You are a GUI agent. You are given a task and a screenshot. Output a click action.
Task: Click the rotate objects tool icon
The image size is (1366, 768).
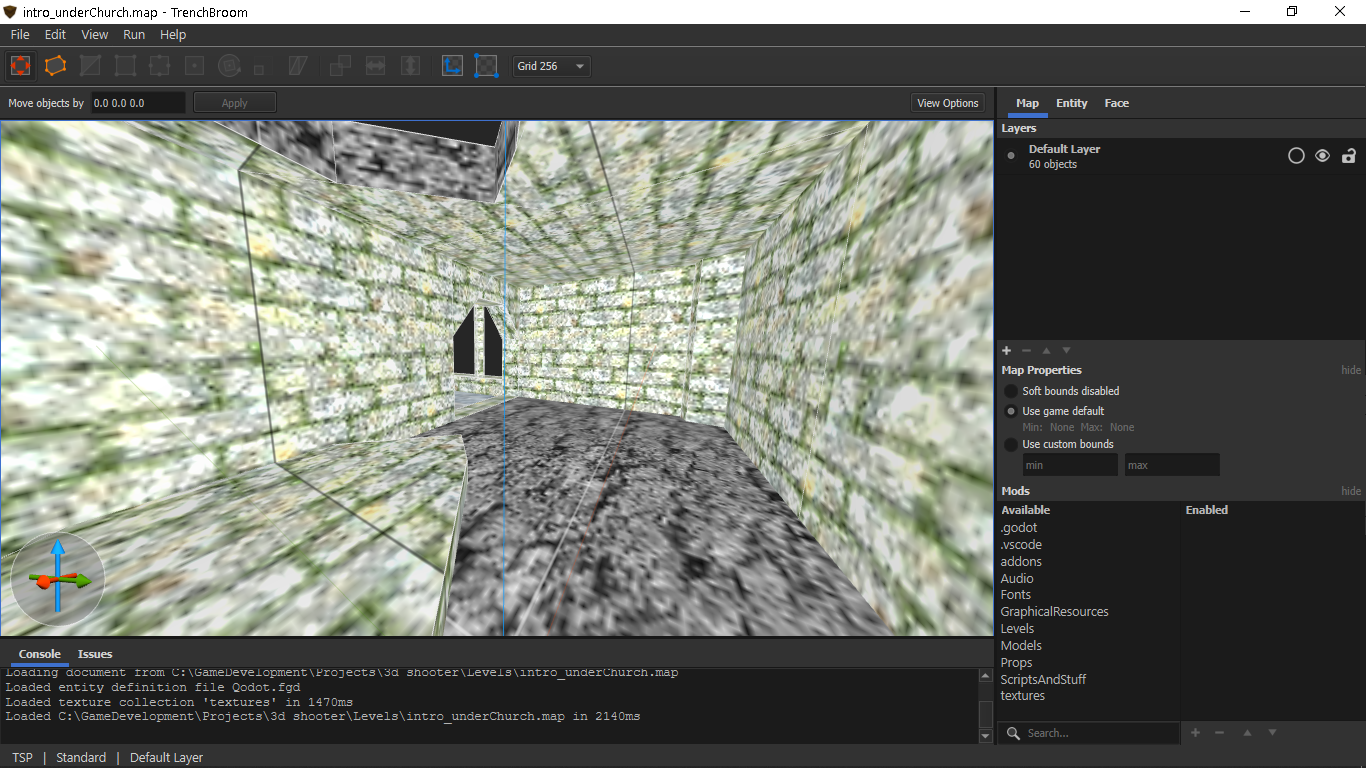point(229,66)
